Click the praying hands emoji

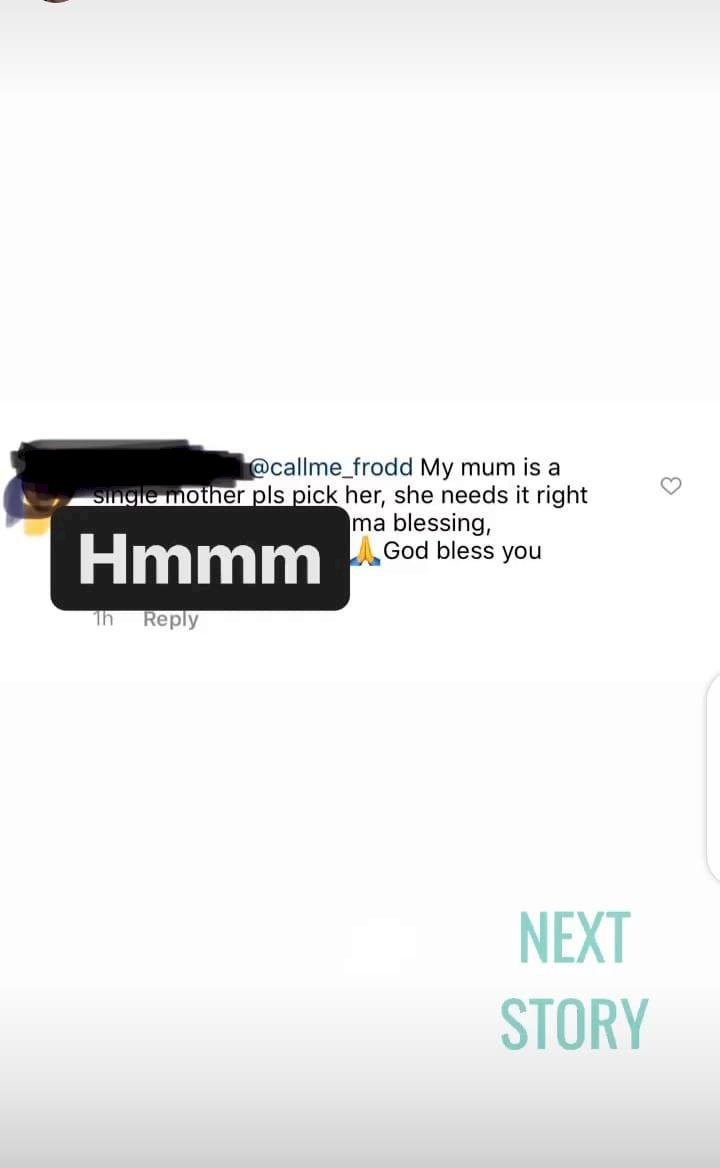click(x=365, y=551)
